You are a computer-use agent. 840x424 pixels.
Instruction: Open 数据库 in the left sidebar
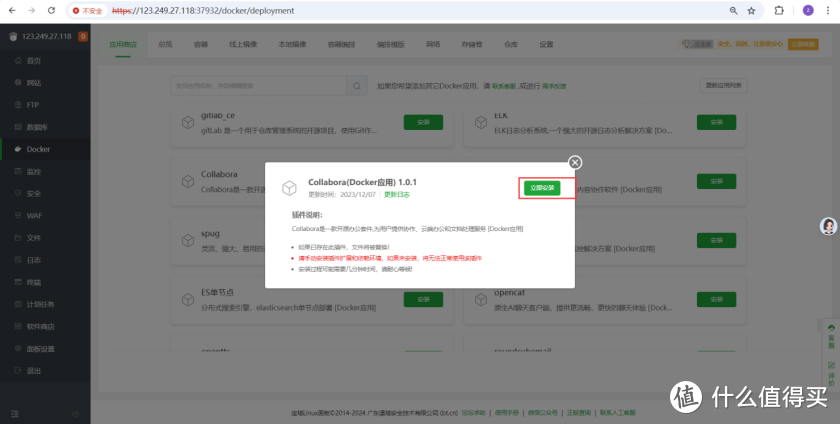pyautogui.click(x=37, y=127)
